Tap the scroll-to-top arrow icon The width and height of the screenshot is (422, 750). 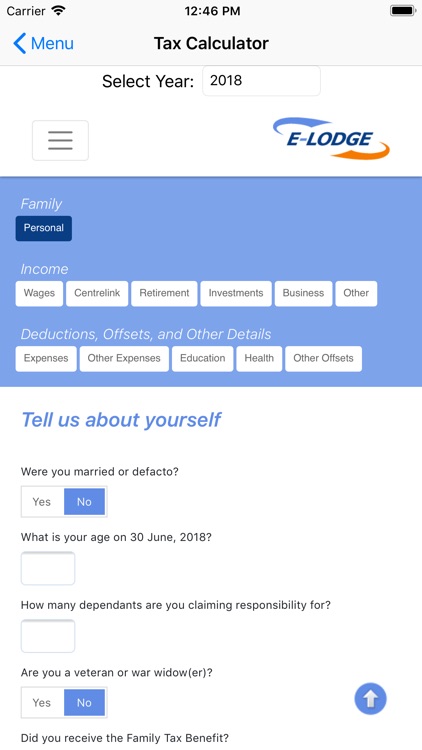pyautogui.click(x=370, y=699)
